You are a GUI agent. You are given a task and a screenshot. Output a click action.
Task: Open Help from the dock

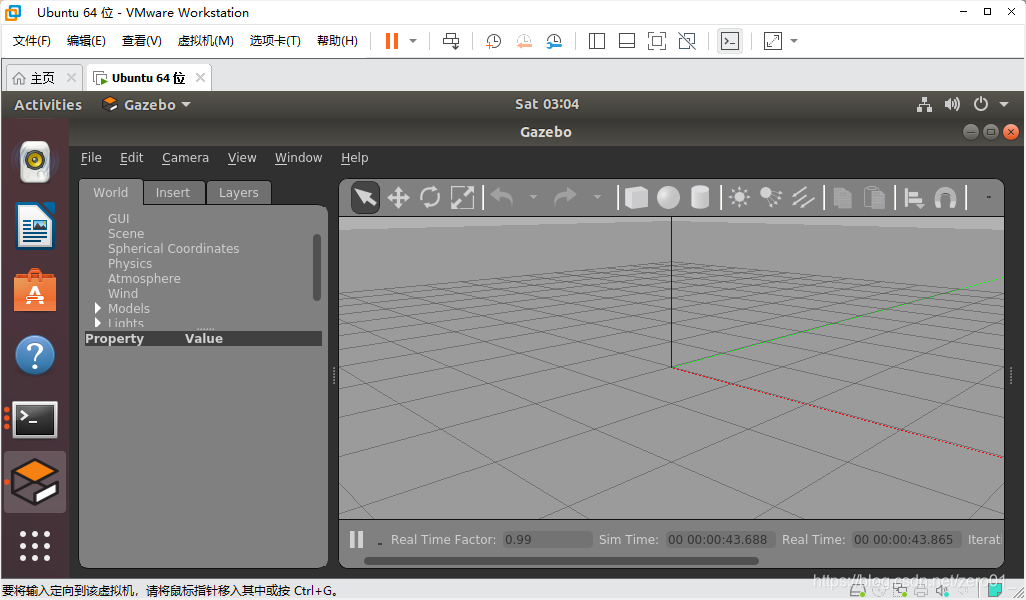(35, 355)
